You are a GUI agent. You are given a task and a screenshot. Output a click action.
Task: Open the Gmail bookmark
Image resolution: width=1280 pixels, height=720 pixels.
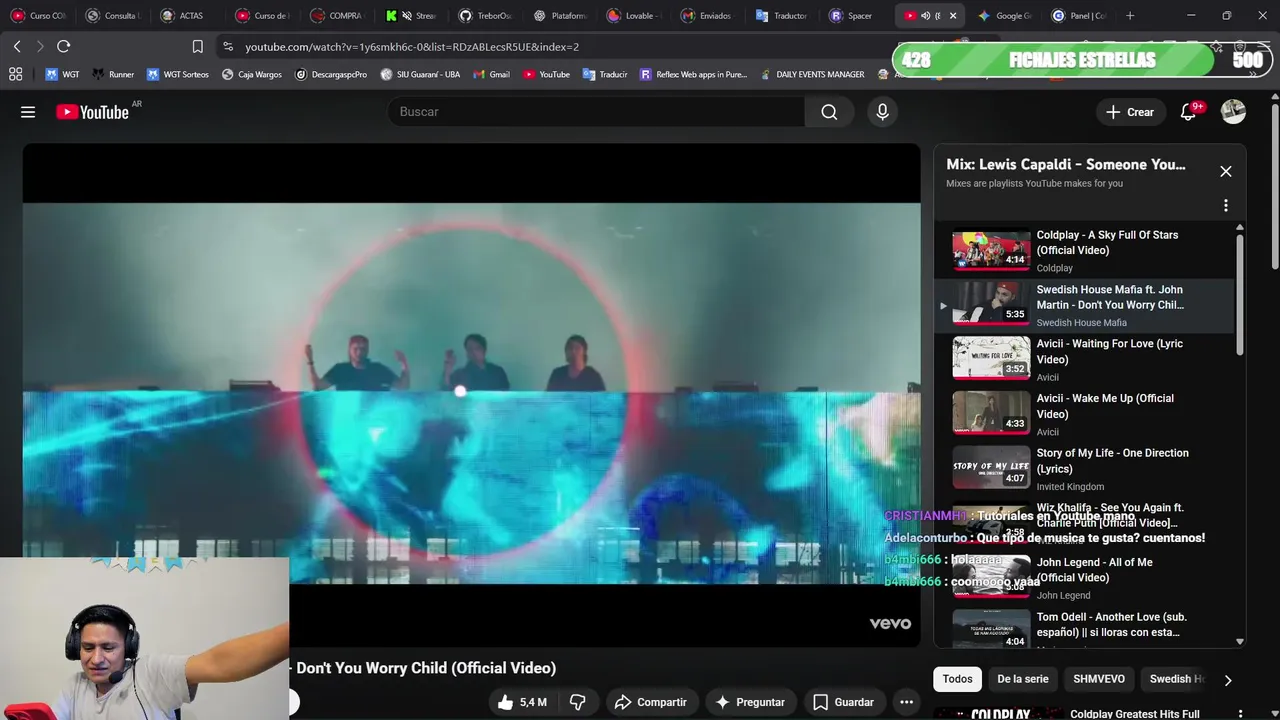coord(491,74)
